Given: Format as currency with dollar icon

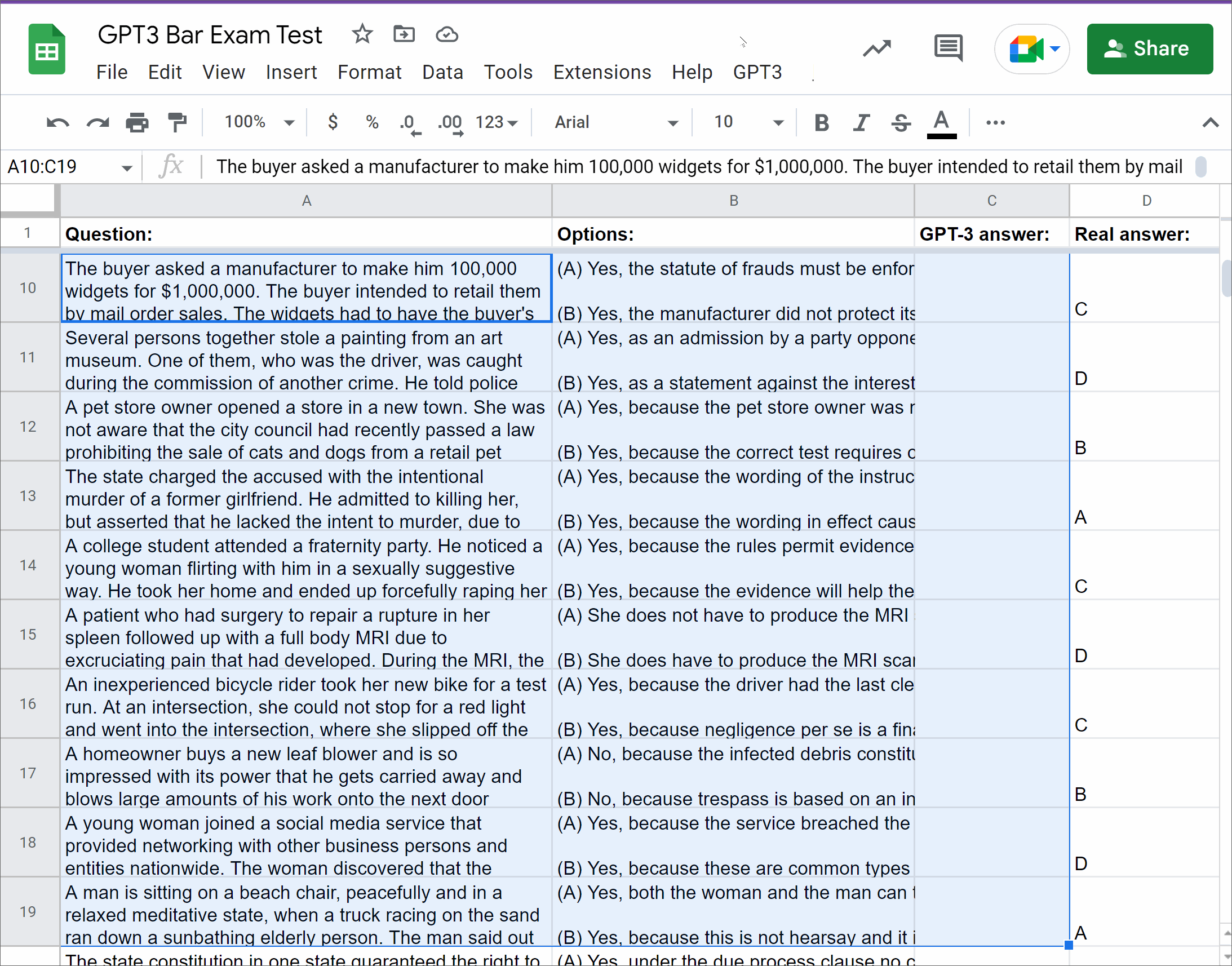Looking at the screenshot, I should point(333,122).
